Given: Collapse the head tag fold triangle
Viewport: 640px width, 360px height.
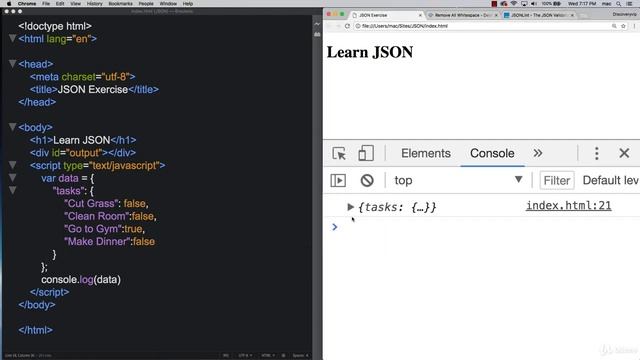Looking at the screenshot, I should tap(13, 64).
